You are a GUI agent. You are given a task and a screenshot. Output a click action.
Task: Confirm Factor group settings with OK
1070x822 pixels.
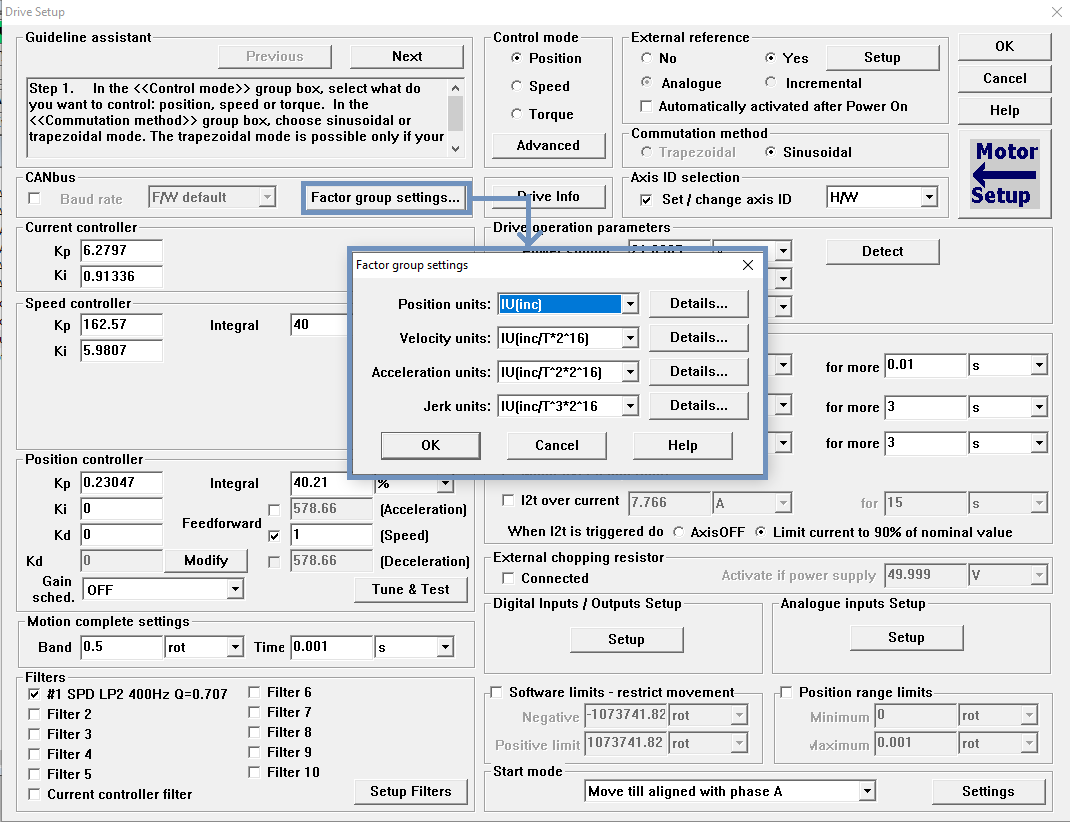(x=431, y=445)
